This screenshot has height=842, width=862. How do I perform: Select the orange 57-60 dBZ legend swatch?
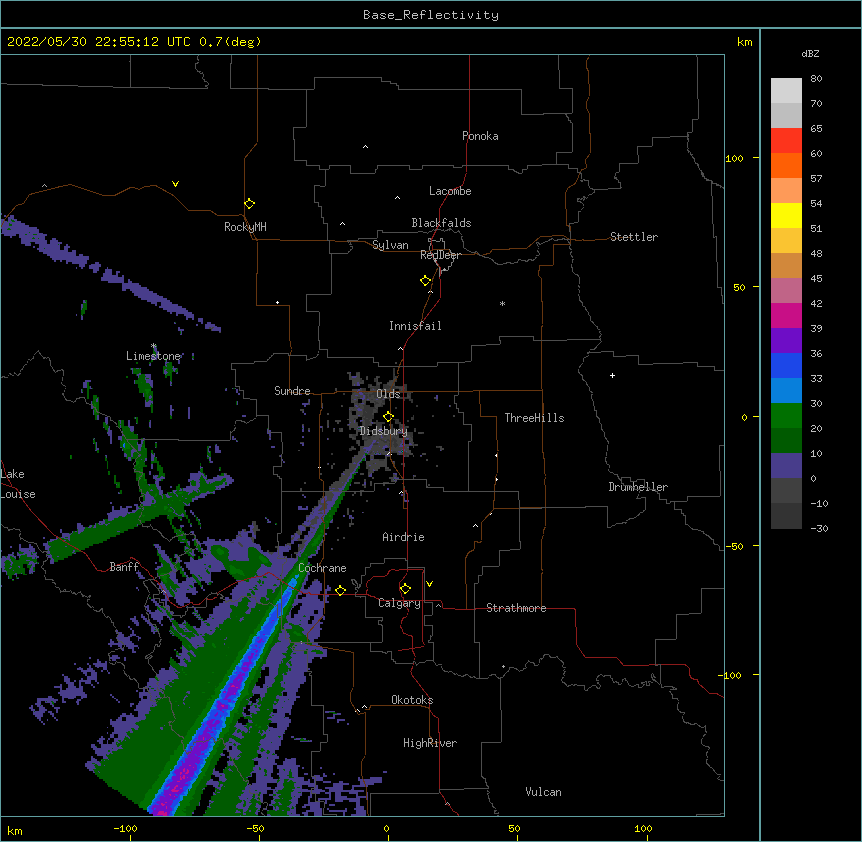tap(786, 165)
